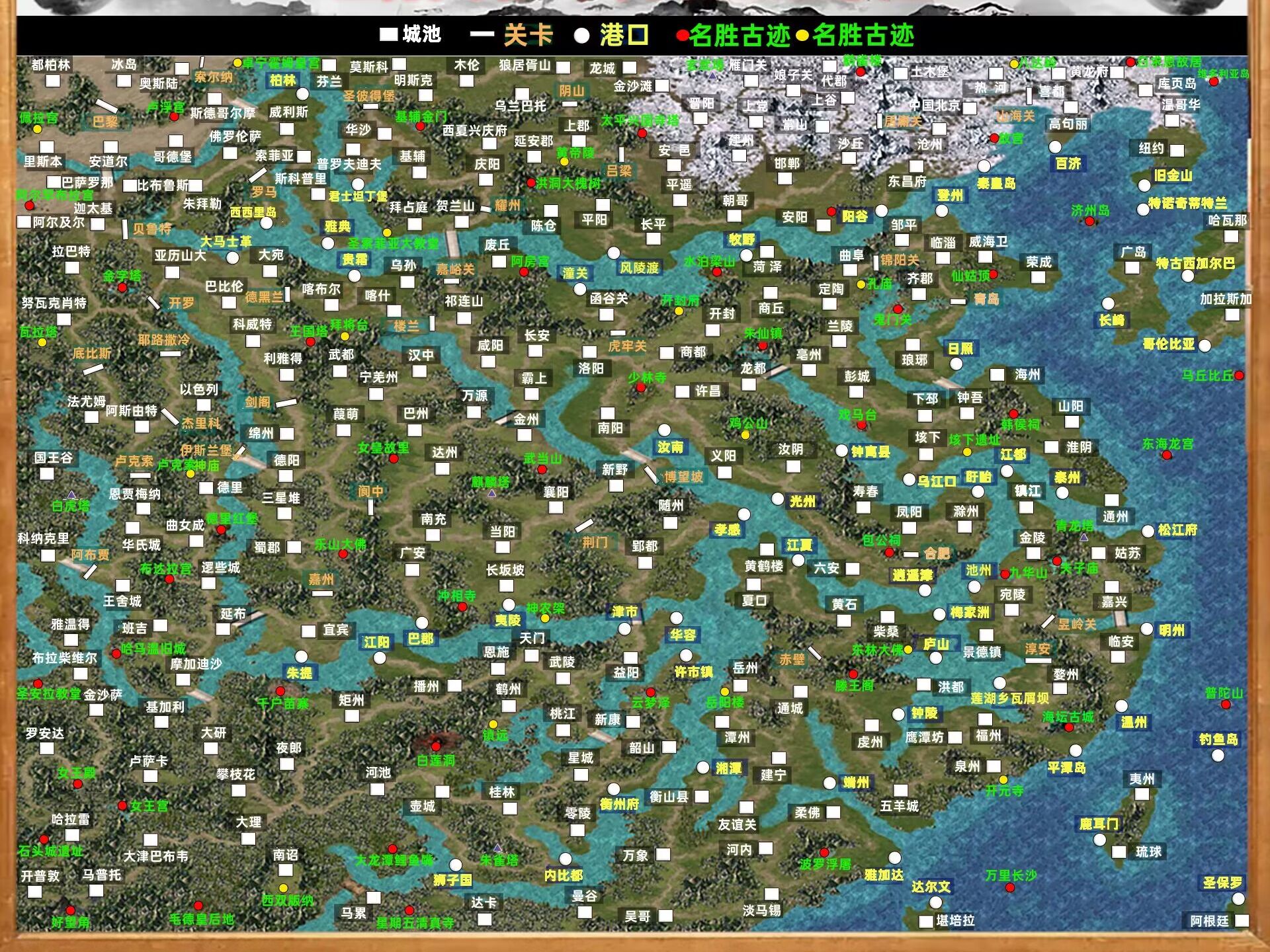Click the 大理 city square marker

248,839
